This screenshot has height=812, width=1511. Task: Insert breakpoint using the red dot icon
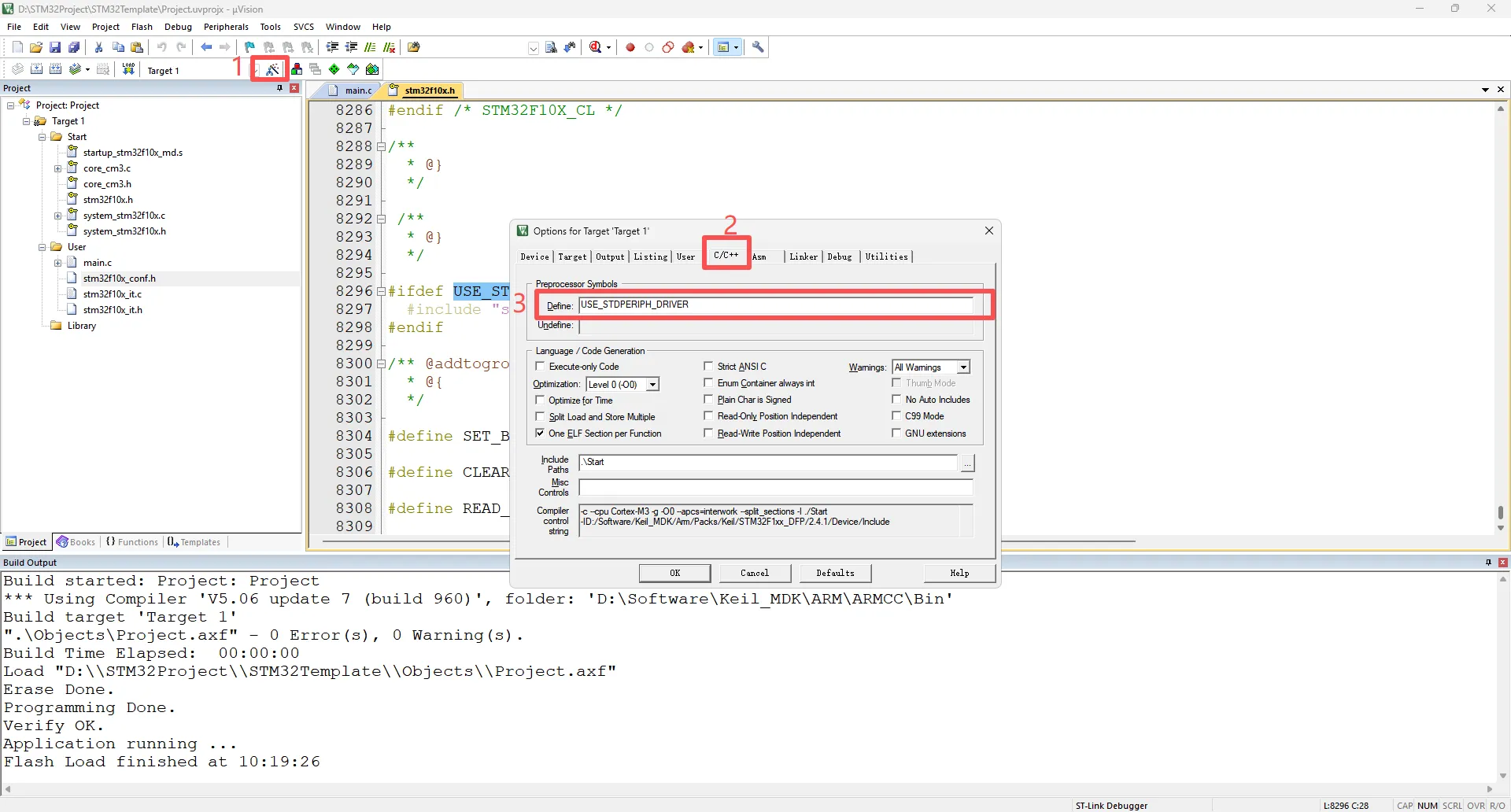(630, 47)
